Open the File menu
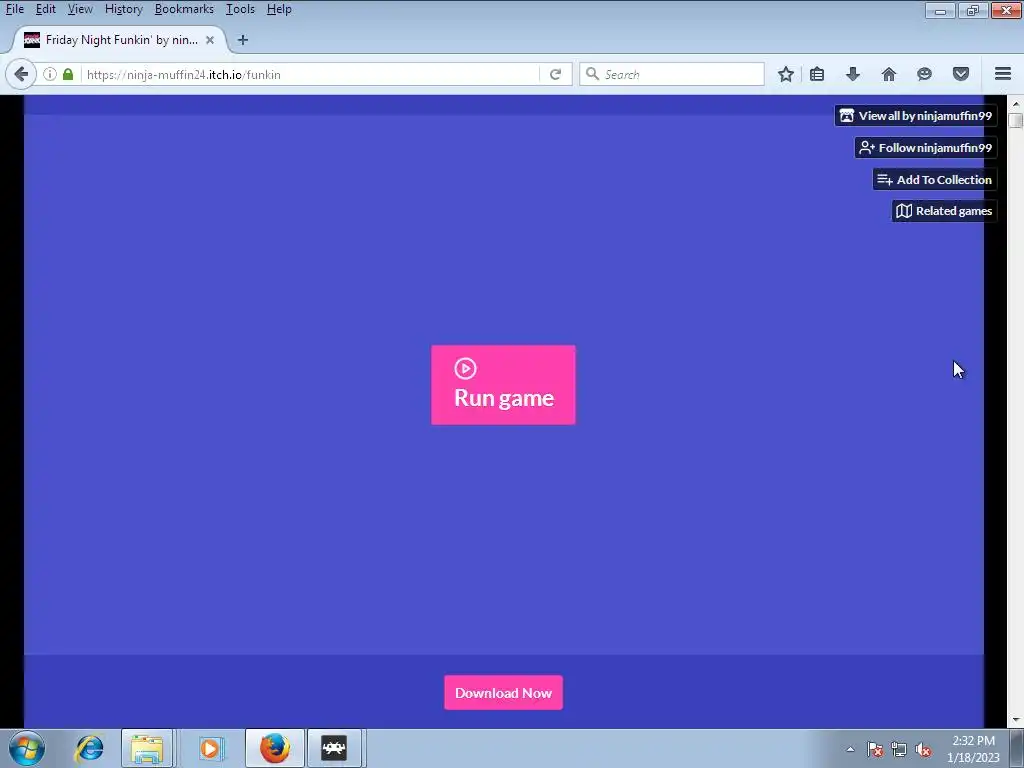 [x=14, y=9]
